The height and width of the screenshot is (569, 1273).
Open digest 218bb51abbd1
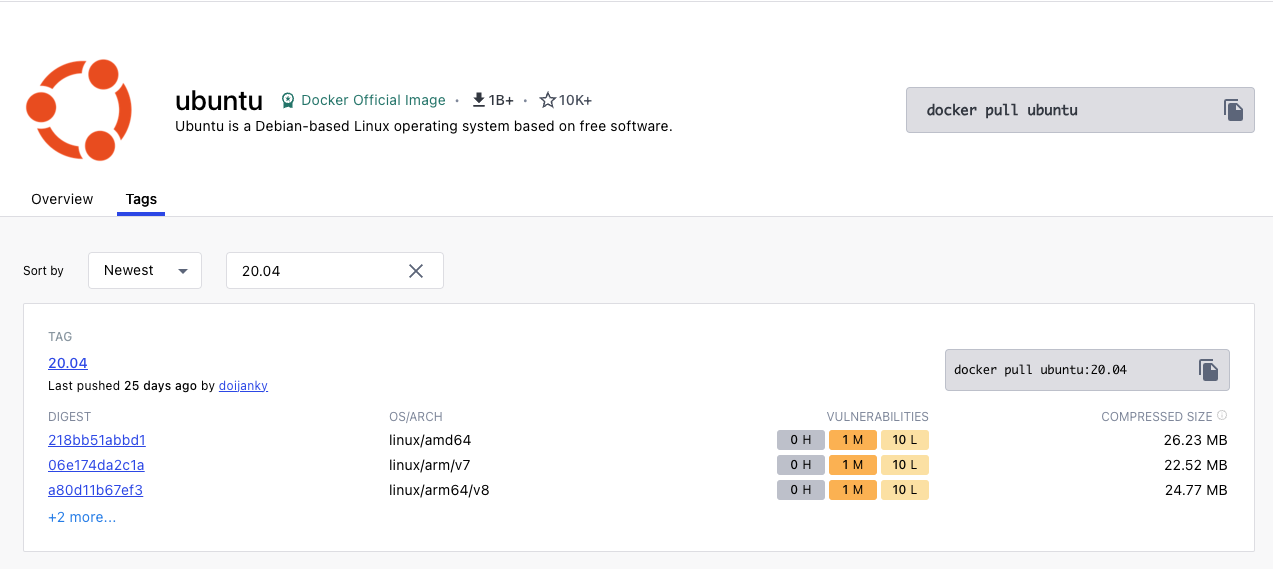[x=97, y=440]
